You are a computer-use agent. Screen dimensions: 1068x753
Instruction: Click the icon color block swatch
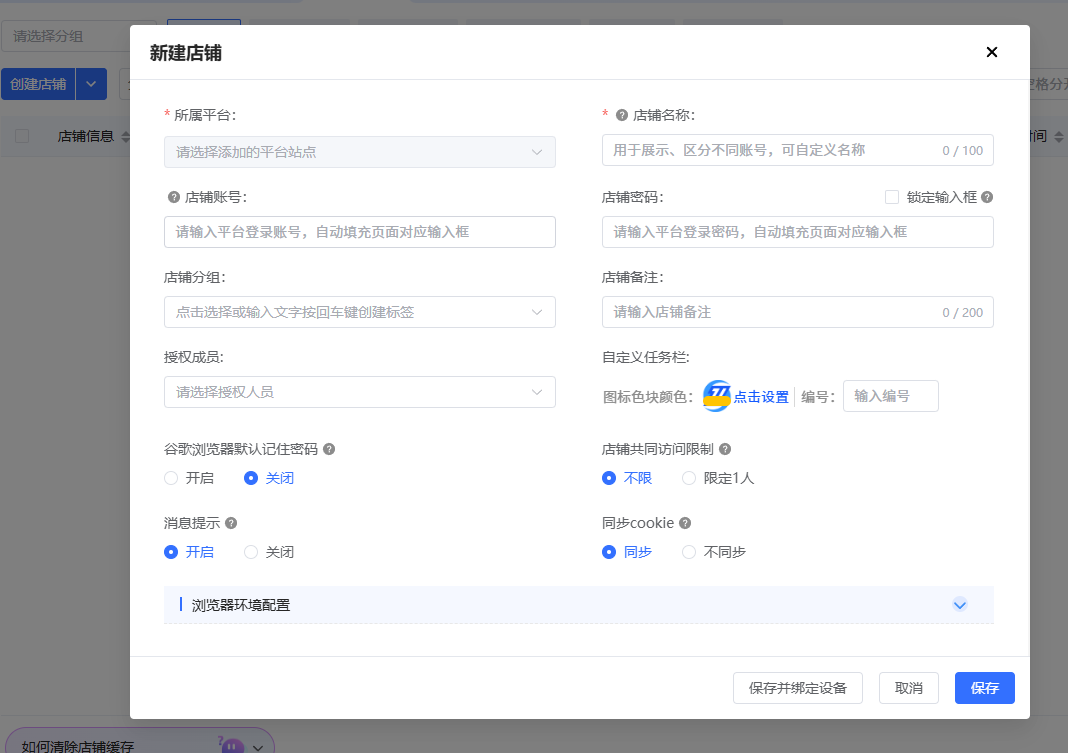(717, 396)
